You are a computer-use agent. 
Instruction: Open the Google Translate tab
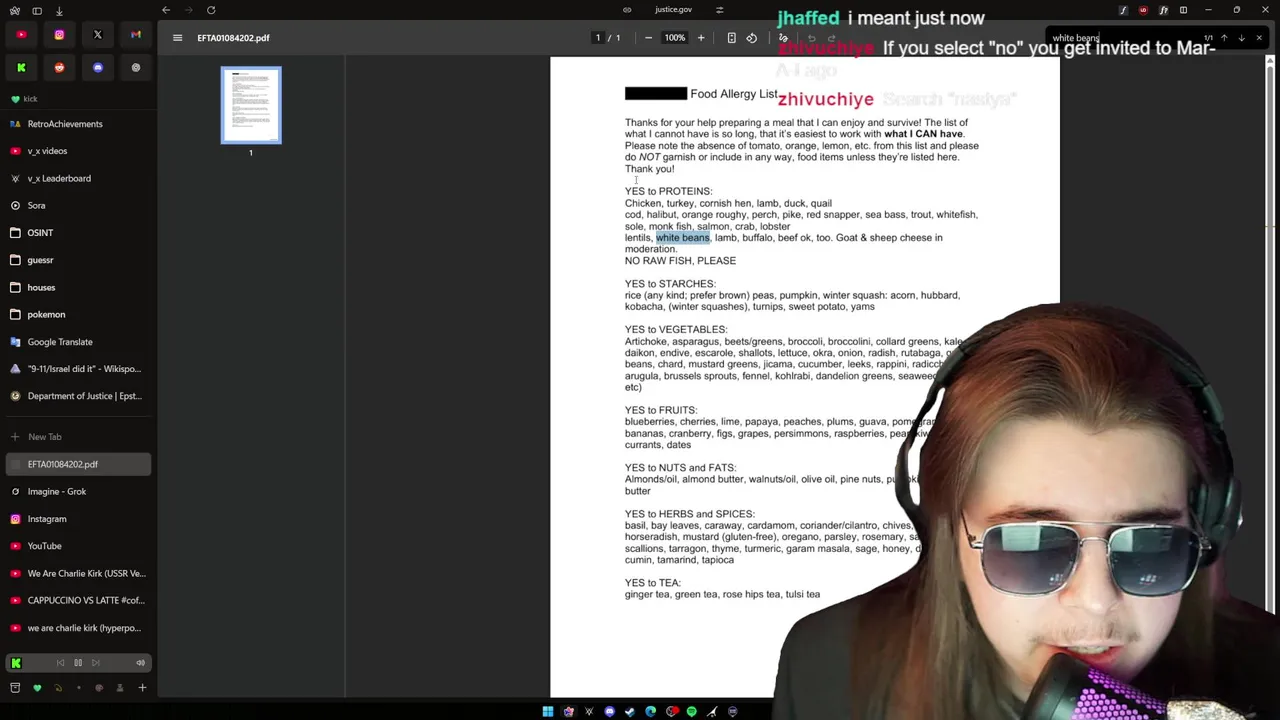pos(78,342)
